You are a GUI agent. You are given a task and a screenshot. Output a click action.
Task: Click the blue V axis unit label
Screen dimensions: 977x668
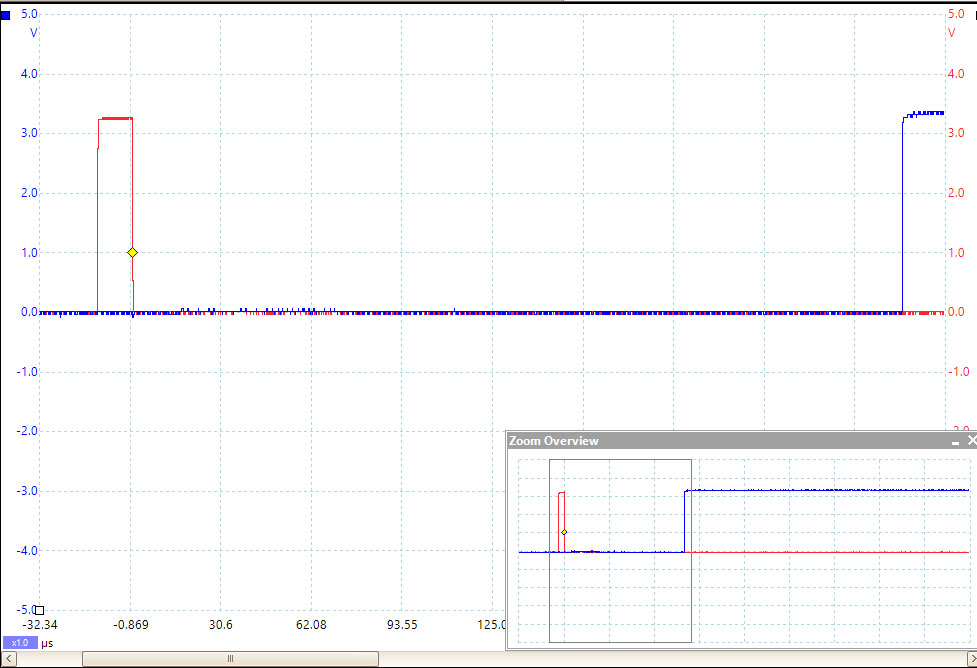click(x=33, y=32)
